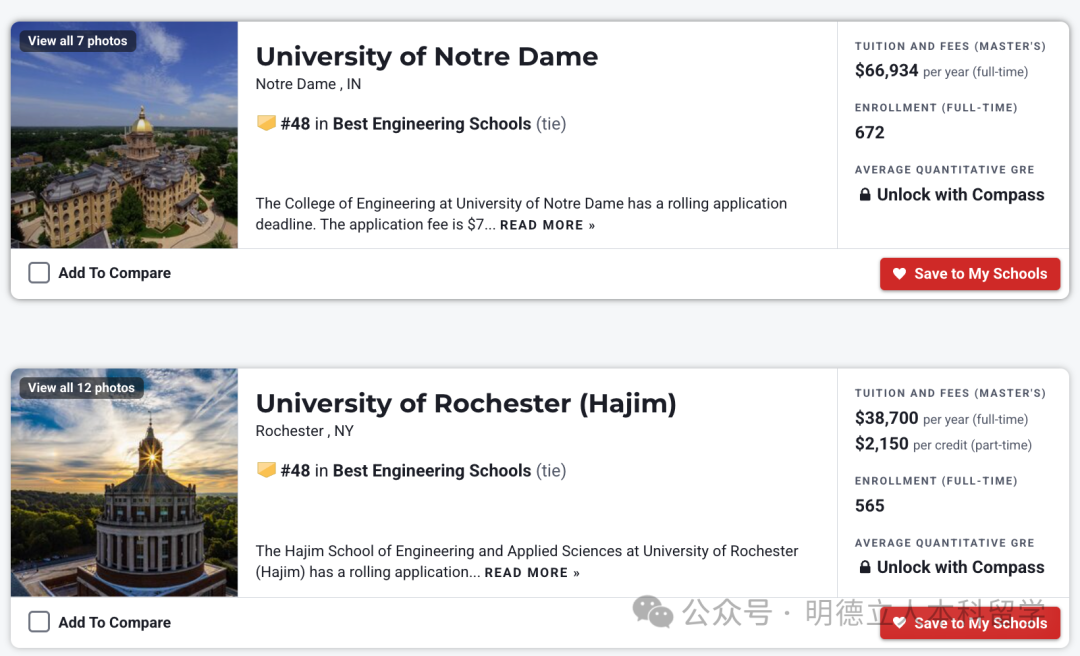
Task: Click heart icon on Notre Dame save button
Action: tap(899, 274)
